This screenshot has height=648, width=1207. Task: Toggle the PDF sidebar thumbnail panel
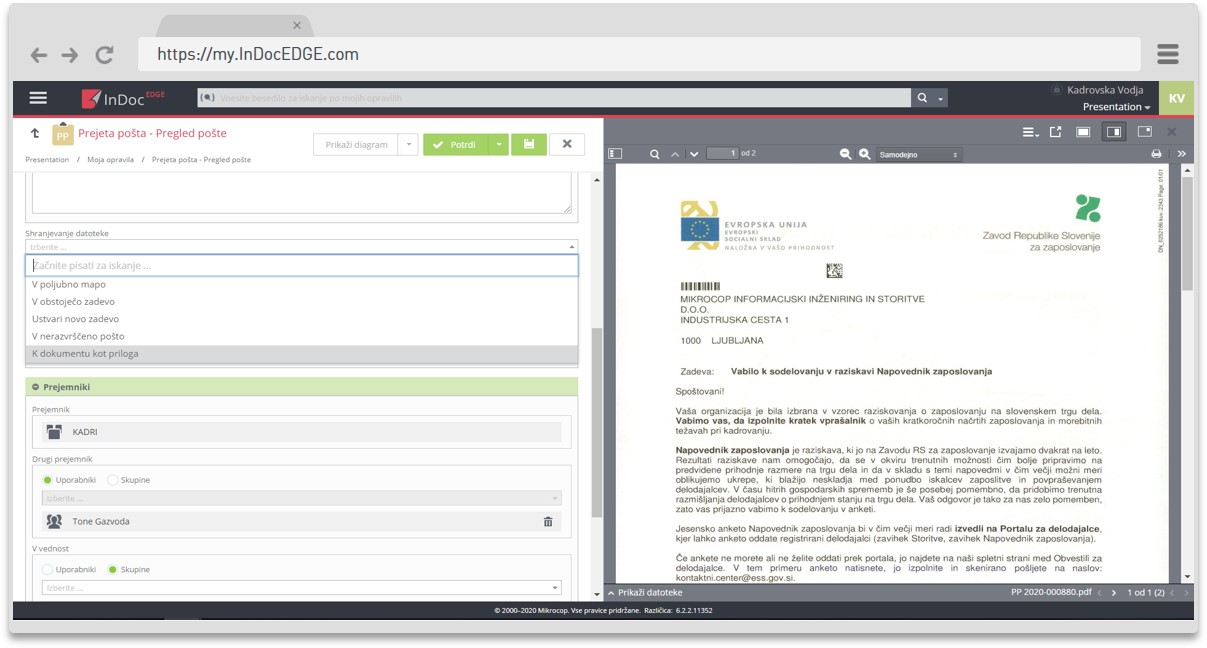point(615,154)
